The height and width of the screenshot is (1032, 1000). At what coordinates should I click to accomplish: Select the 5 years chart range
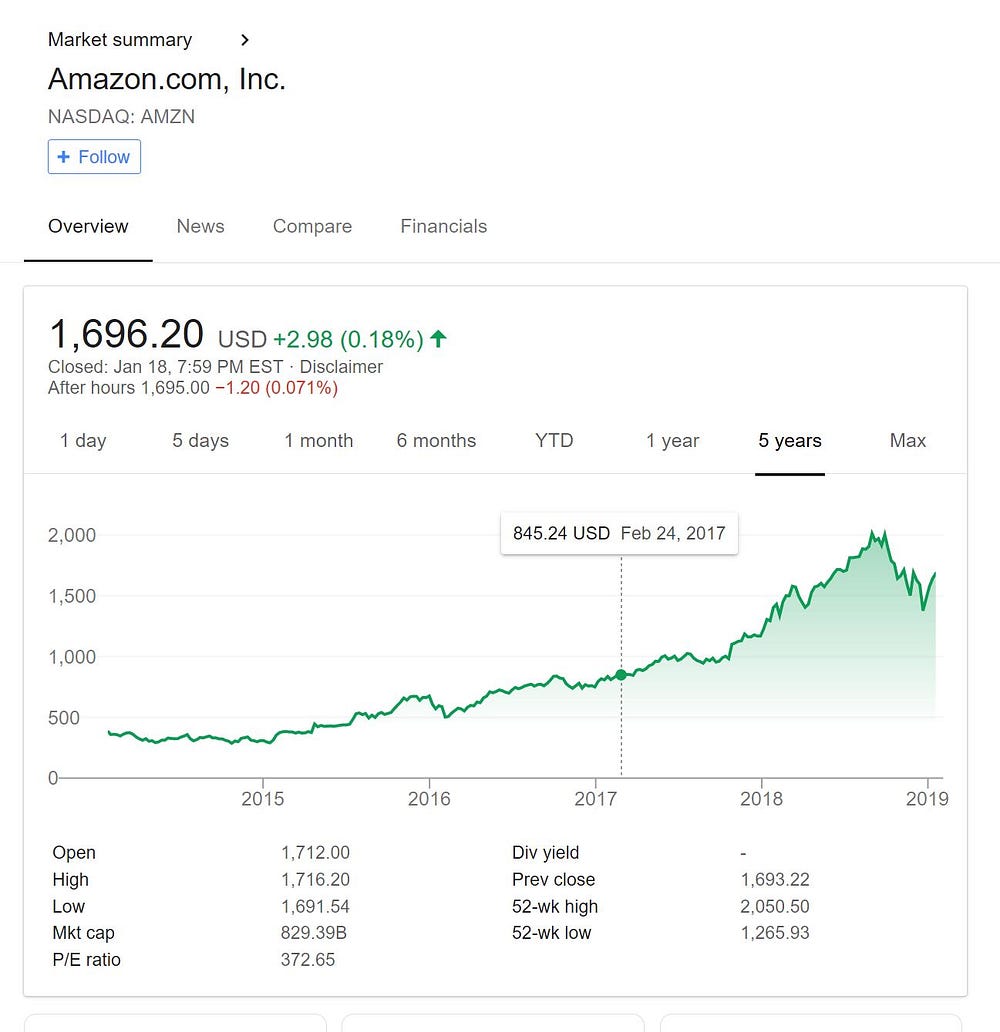(x=790, y=440)
